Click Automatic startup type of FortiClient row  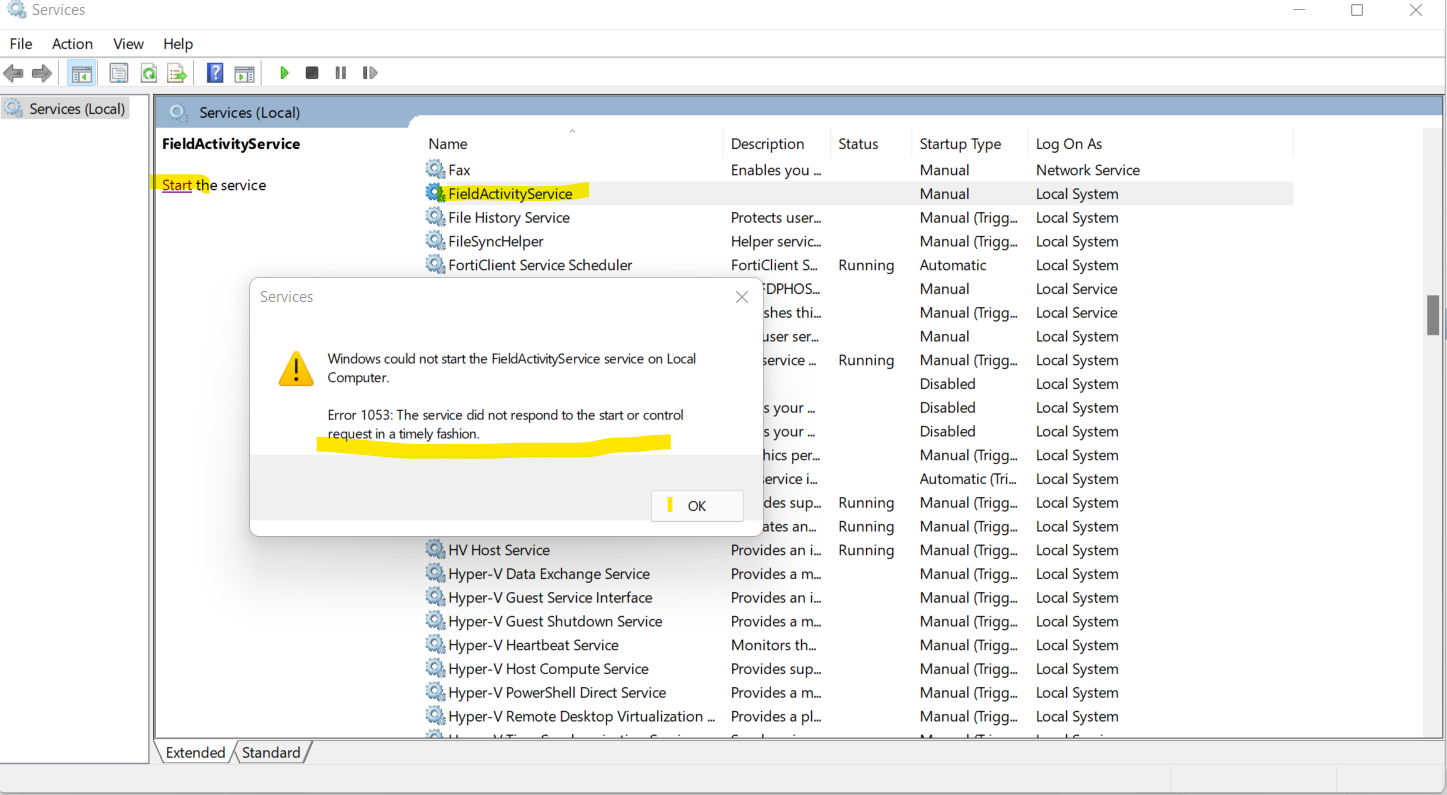[953, 265]
